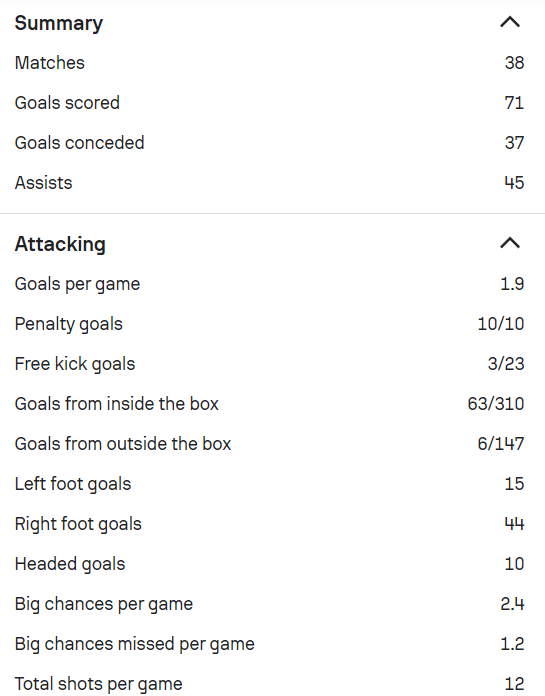This screenshot has width=545, height=696.
Task: Select the Headed goals row
Action: point(269,564)
